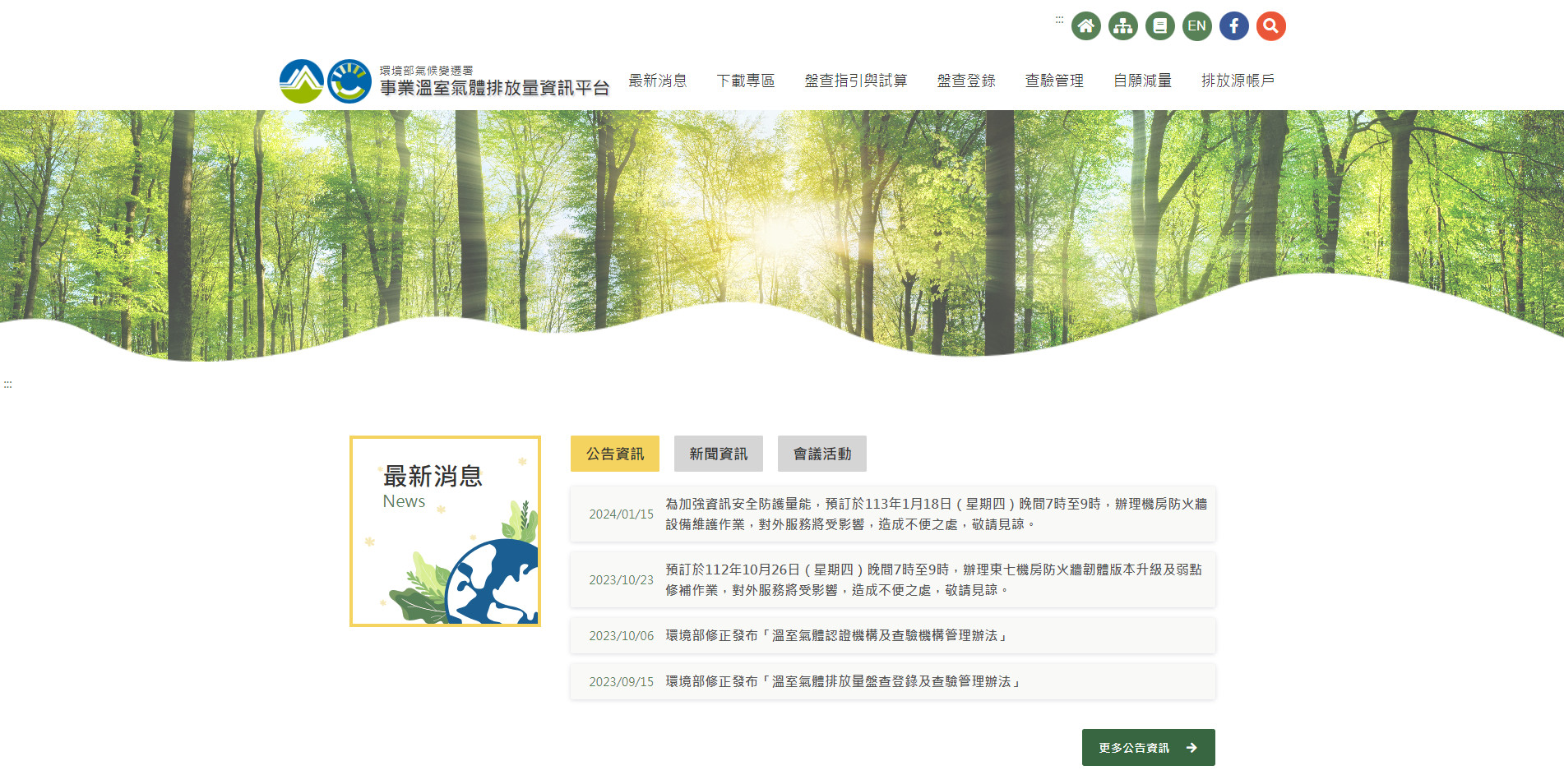The width and height of the screenshot is (1564, 784).
Task: Switch to the 新聞資訊 tab
Action: point(719,454)
